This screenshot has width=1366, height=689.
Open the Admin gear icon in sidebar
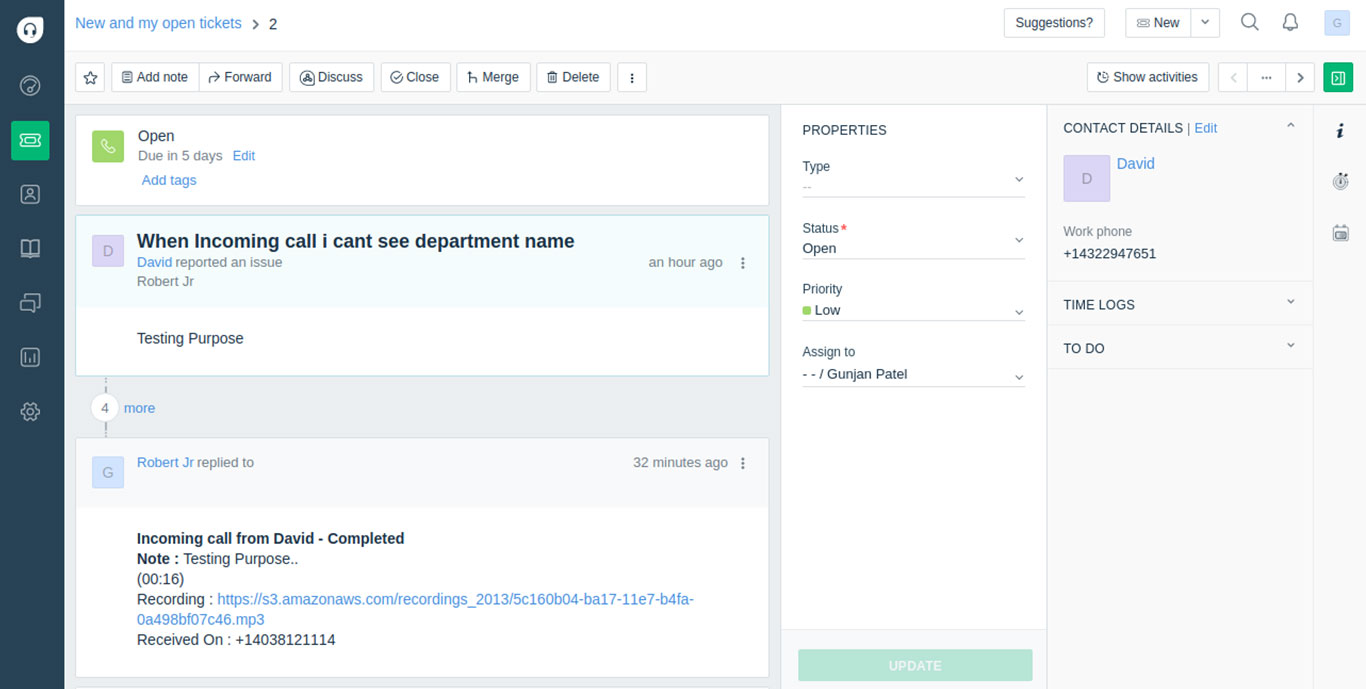30,411
